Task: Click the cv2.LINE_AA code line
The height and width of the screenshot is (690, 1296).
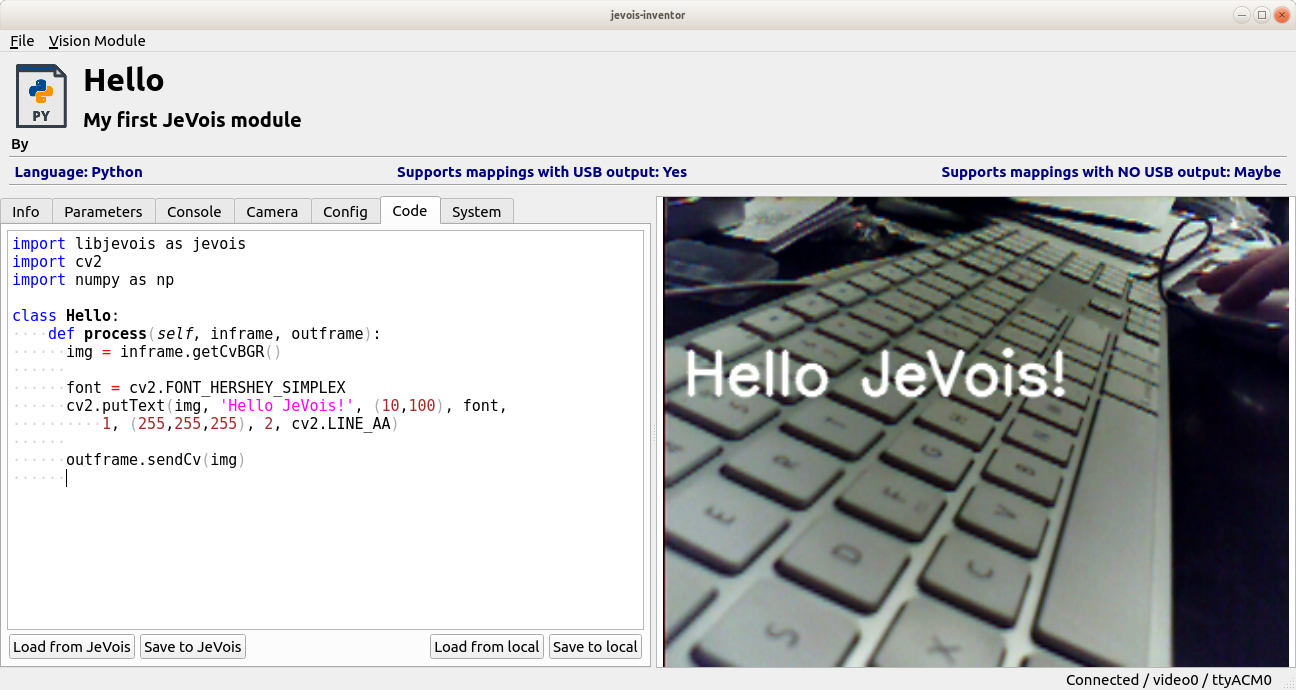Action: point(250,424)
